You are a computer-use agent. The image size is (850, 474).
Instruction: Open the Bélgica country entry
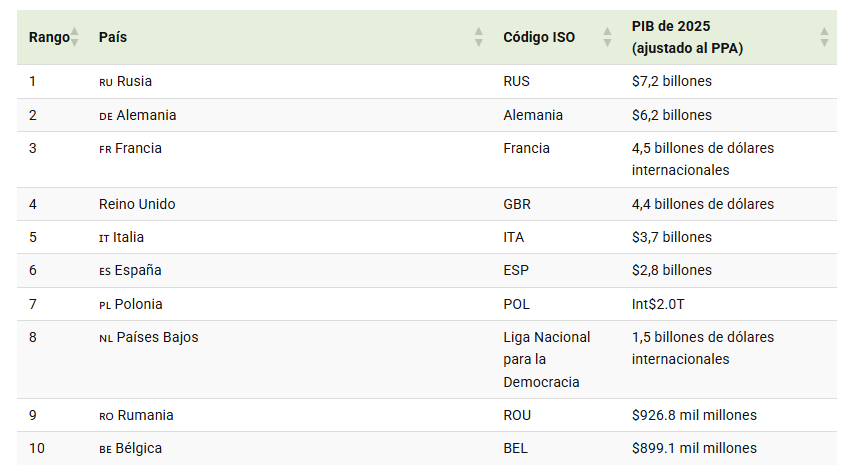[x=139, y=448]
